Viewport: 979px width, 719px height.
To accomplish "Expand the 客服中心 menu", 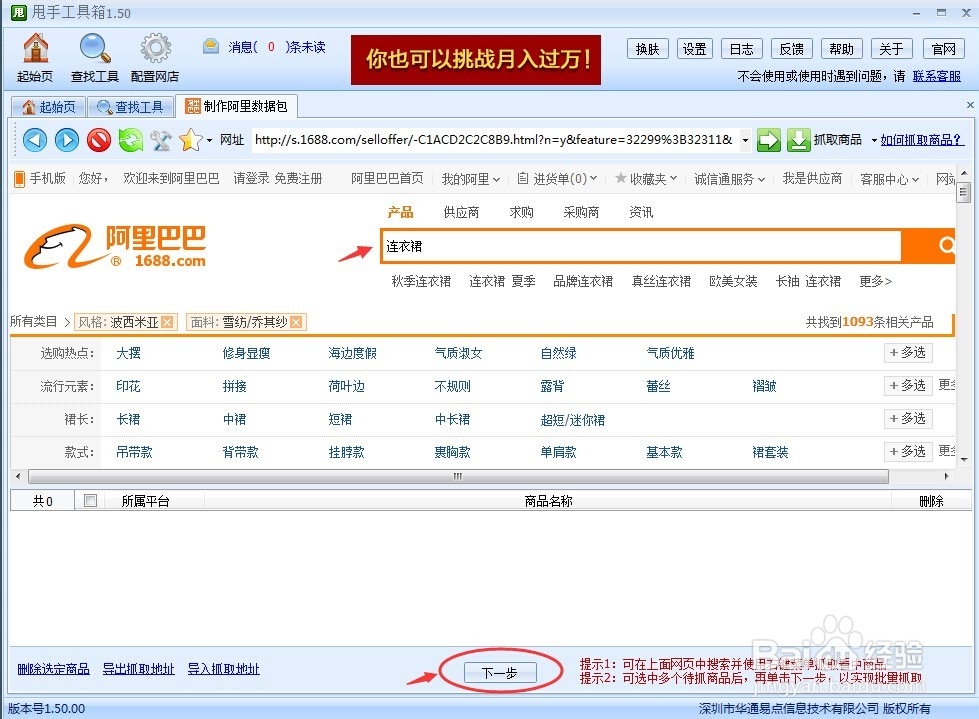I will pyautogui.click(x=890, y=179).
